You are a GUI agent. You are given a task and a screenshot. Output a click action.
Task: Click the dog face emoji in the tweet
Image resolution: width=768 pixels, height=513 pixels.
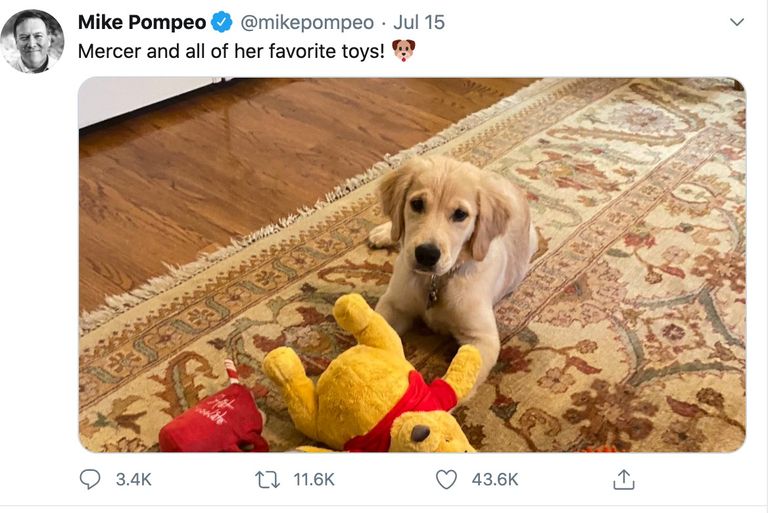tap(403, 50)
